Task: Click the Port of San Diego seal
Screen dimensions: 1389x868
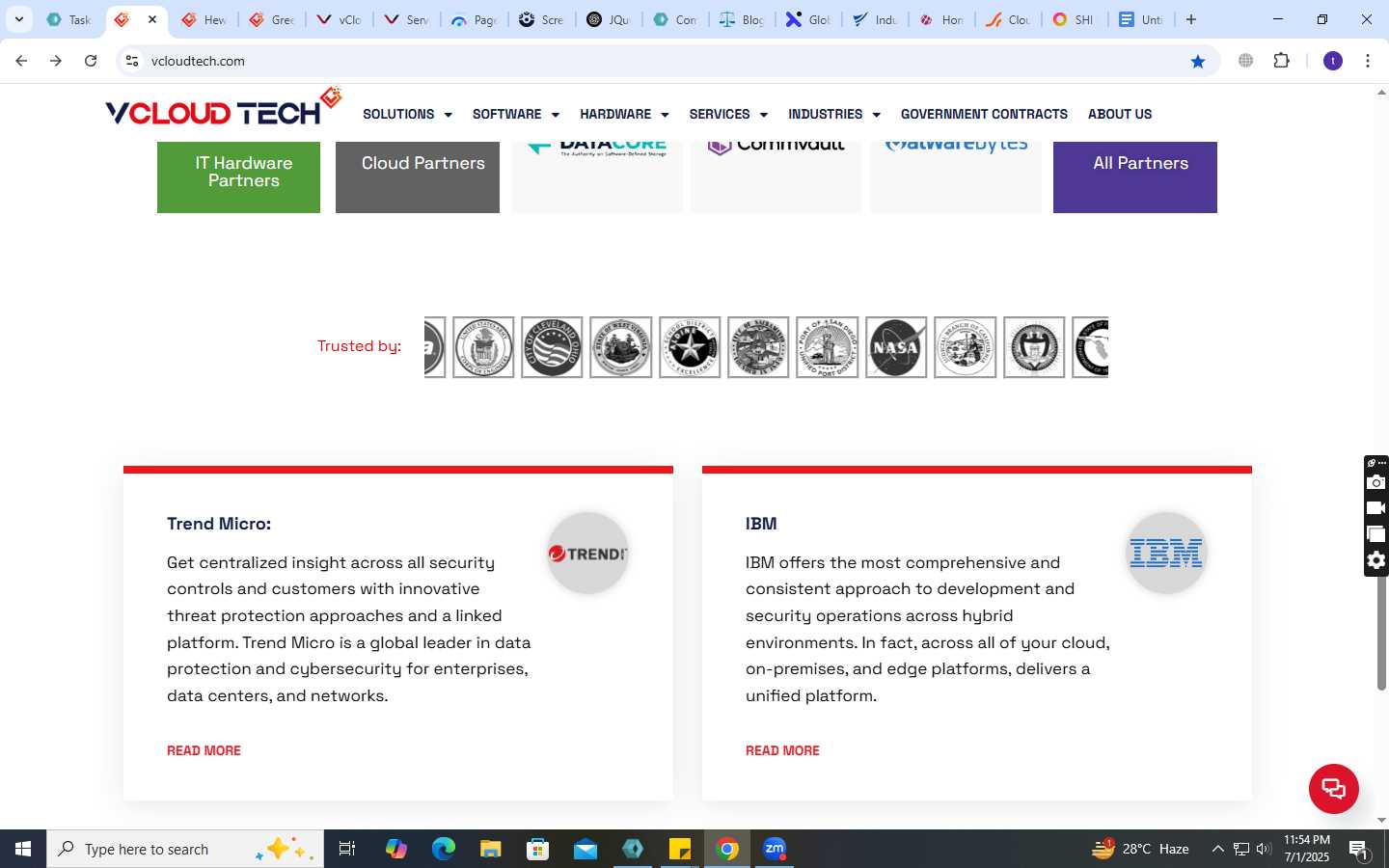Action: click(x=828, y=347)
